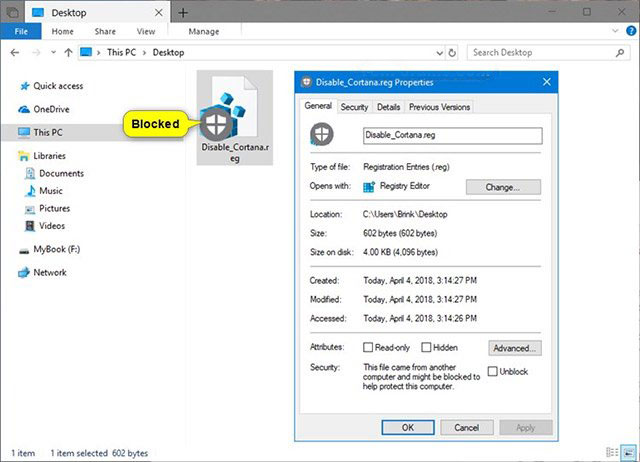This screenshot has height=462, width=640.
Task: Switch to Details view layout icon
Action: (612, 452)
